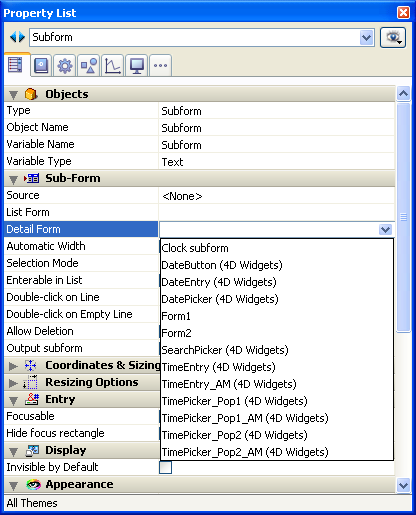The width and height of the screenshot is (416, 515).
Task: Open the Events theme tab icon
Action: (x=41, y=66)
